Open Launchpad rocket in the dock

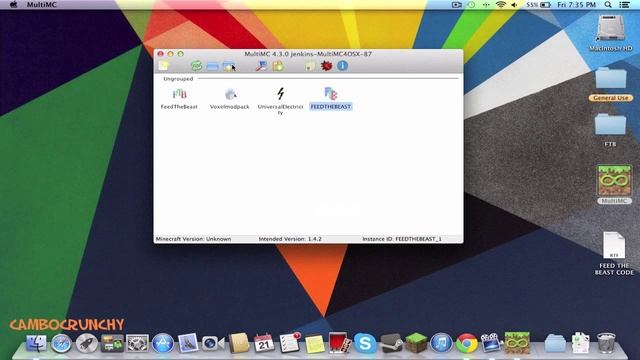(x=87, y=344)
